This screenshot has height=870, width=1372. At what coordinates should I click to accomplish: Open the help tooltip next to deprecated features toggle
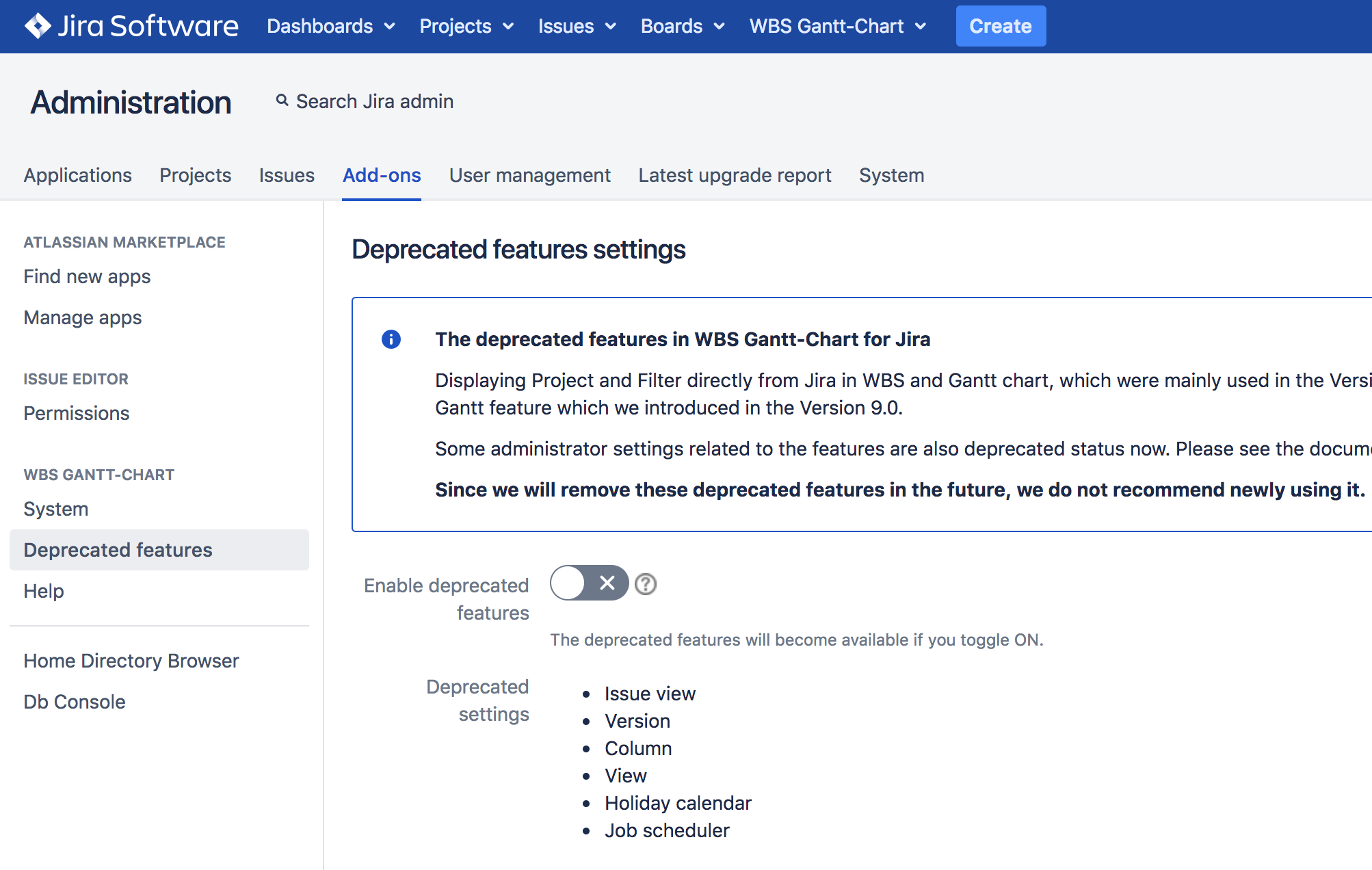644,583
